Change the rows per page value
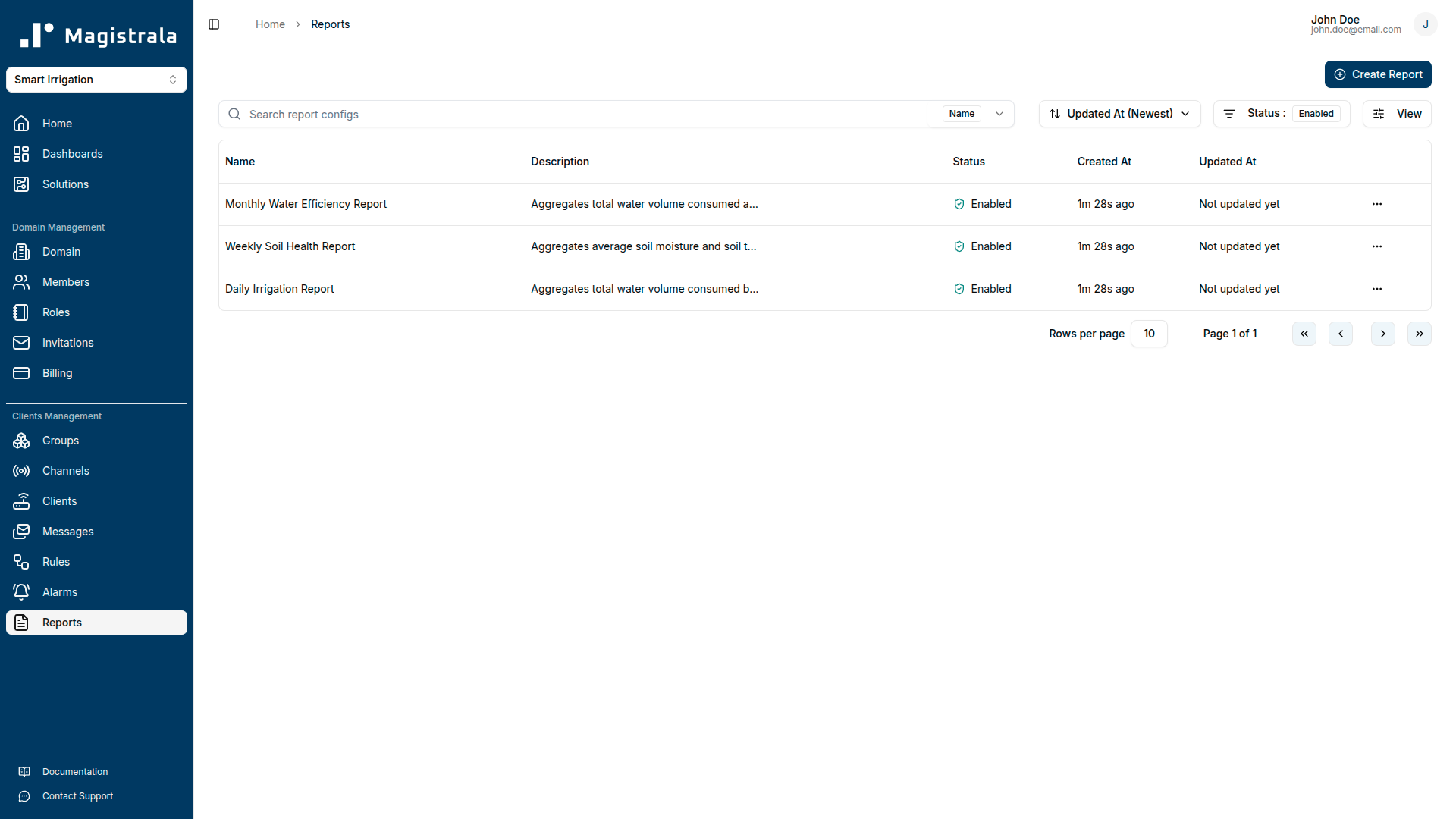 1149,334
